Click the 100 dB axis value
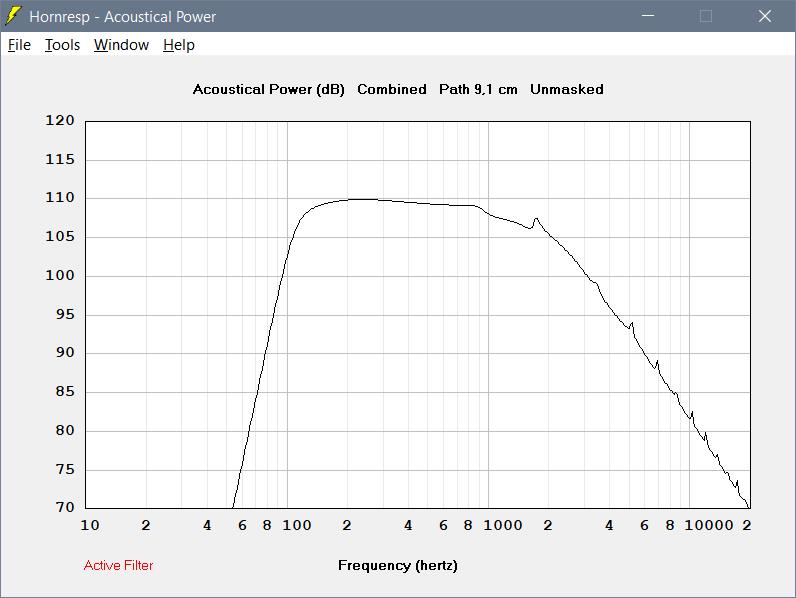Image resolution: width=796 pixels, height=598 pixels. coord(60,275)
